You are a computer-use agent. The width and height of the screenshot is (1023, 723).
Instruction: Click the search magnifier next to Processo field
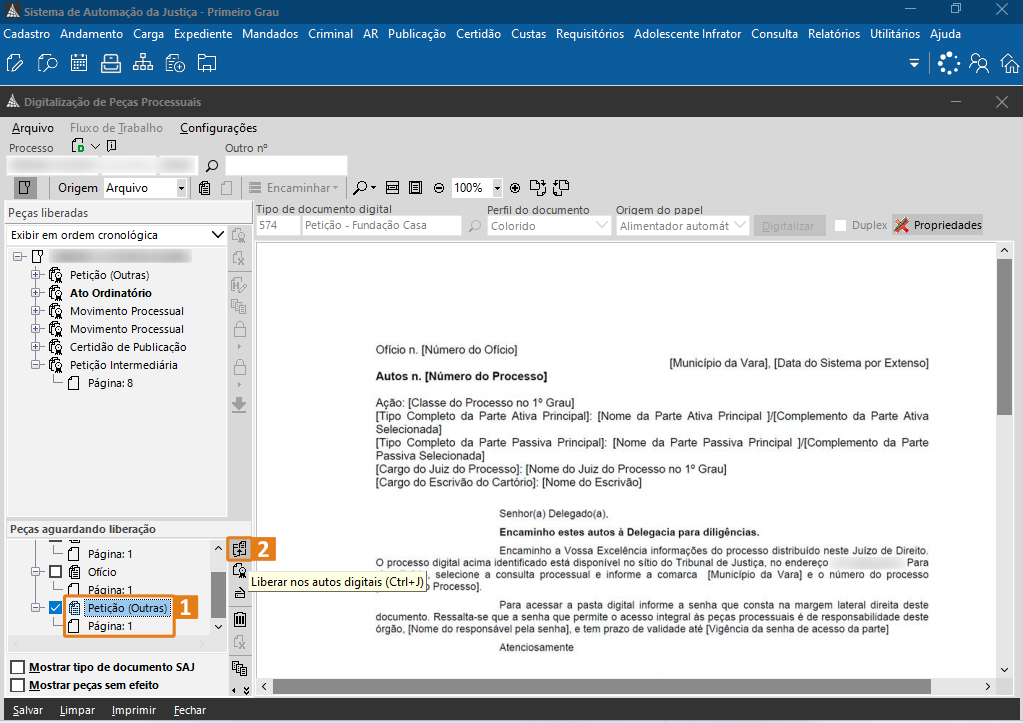point(211,166)
